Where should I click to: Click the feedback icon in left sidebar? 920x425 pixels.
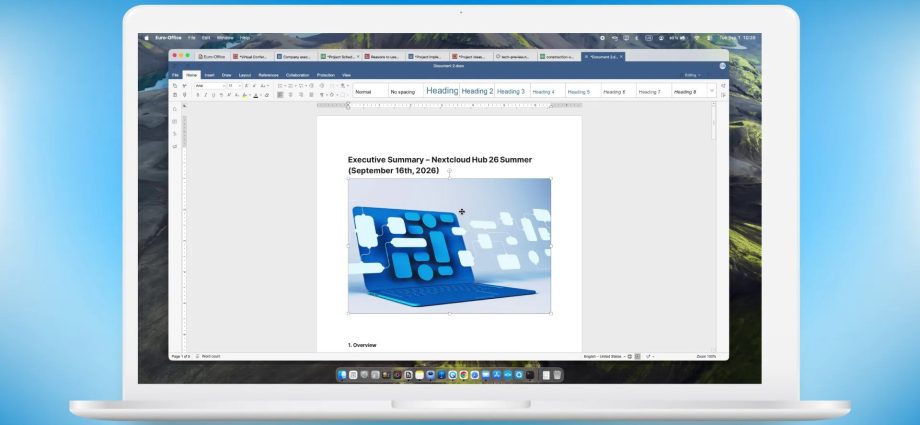(x=174, y=146)
